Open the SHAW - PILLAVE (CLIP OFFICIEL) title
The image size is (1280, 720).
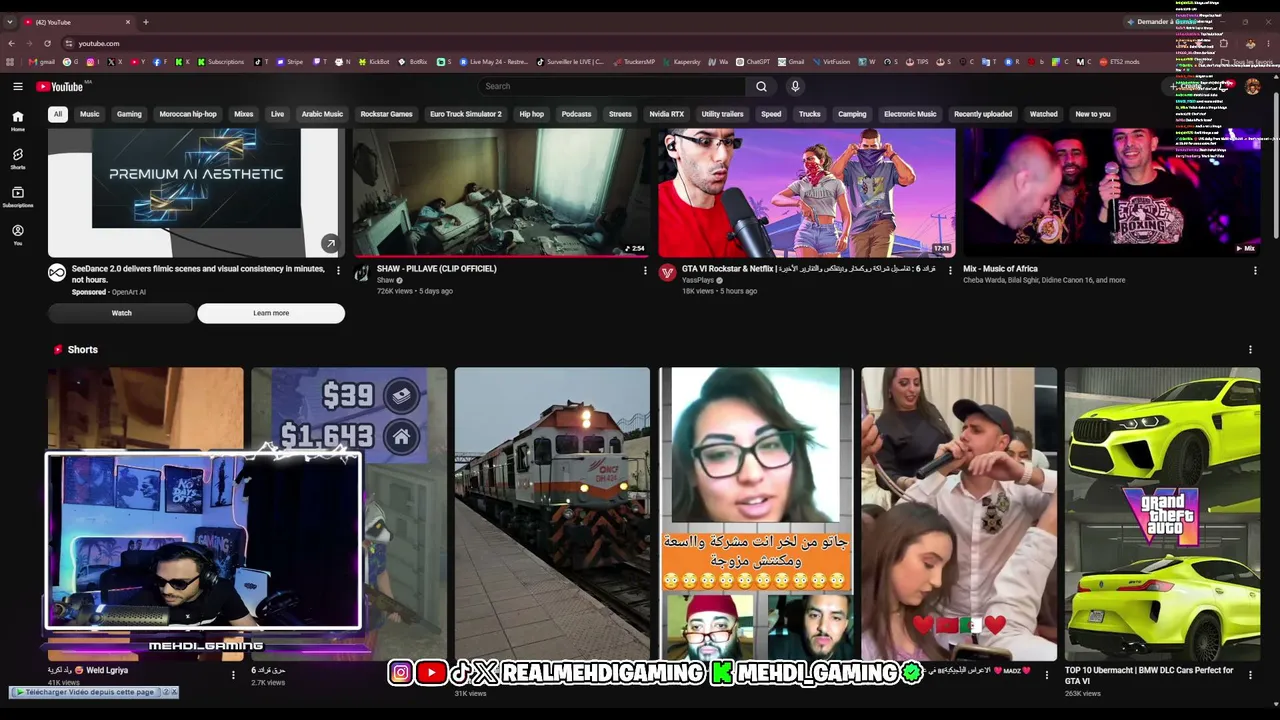click(436, 269)
